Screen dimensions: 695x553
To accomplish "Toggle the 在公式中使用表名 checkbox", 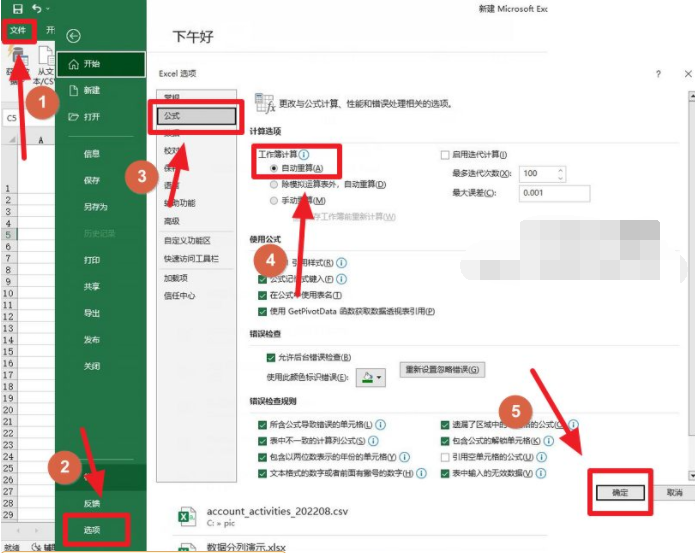I will [262, 296].
